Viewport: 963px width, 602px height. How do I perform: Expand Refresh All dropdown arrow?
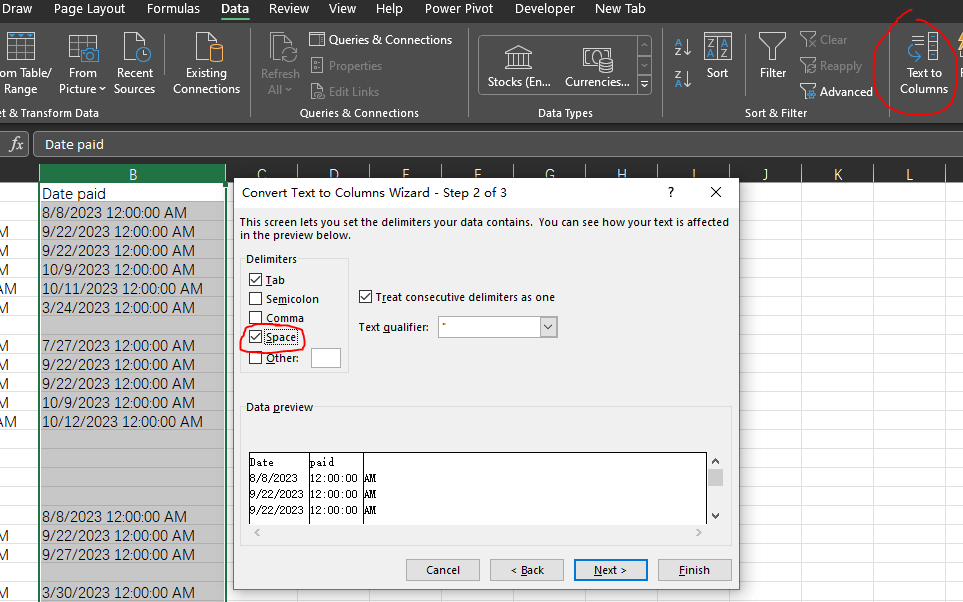(288, 90)
